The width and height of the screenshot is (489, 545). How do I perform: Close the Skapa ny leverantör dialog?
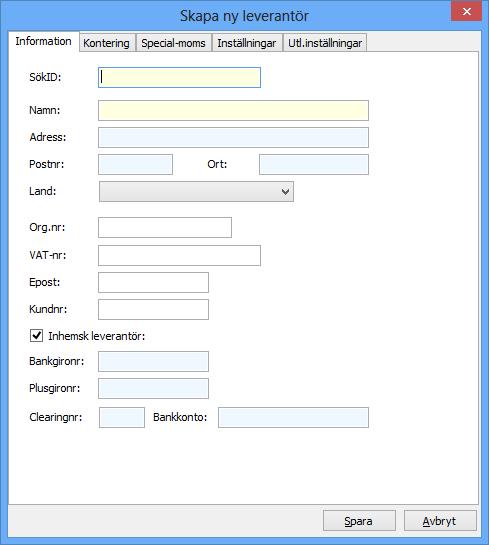click(x=466, y=11)
